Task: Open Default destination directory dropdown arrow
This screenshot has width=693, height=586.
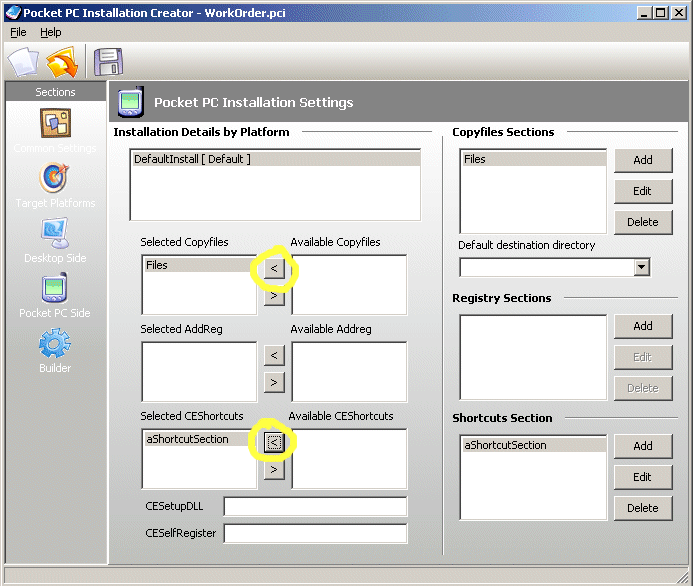Action: pyautogui.click(x=641, y=267)
